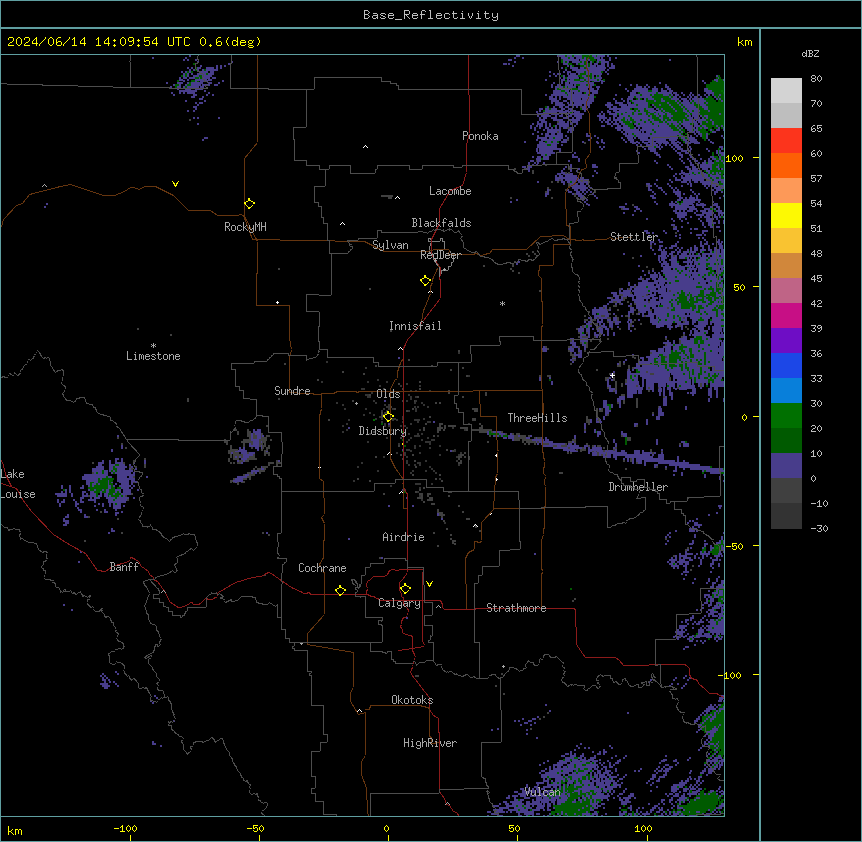This screenshot has height=842, width=862.
Task: Click the 50 tick label on the right axis
Action: [739, 287]
